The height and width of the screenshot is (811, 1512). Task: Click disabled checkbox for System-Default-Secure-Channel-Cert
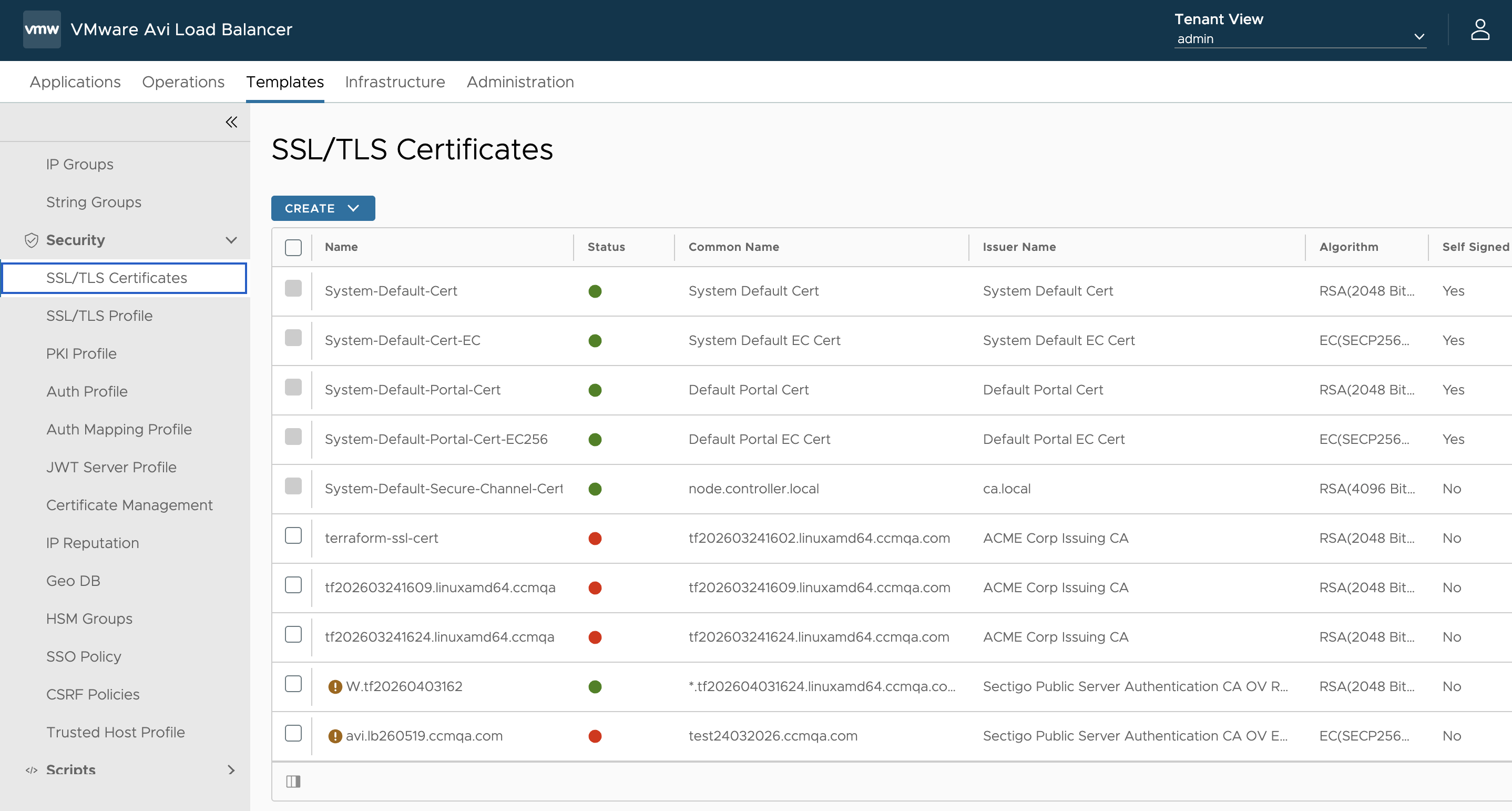tap(293, 485)
